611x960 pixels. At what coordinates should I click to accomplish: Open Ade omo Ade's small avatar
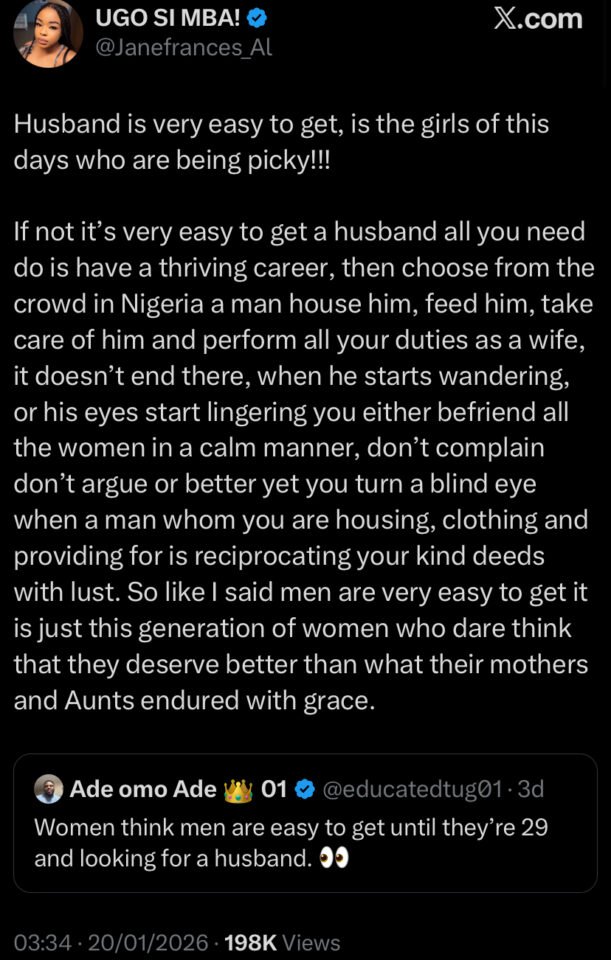tap(48, 790)
